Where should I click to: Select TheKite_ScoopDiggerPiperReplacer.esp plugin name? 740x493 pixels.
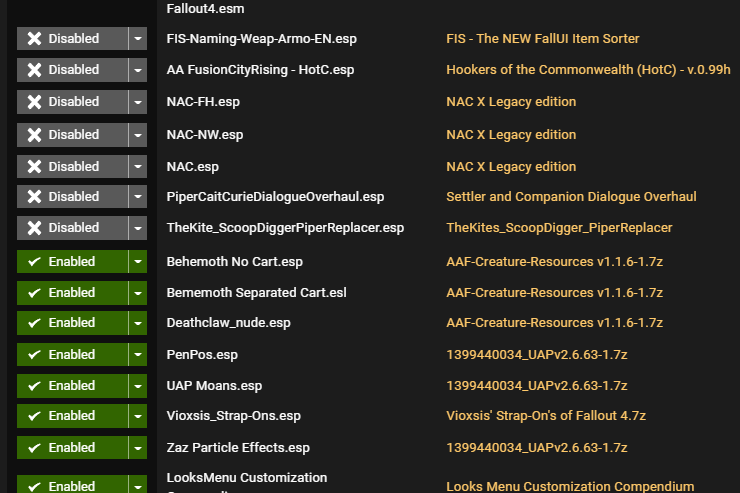tap(285, 228)
